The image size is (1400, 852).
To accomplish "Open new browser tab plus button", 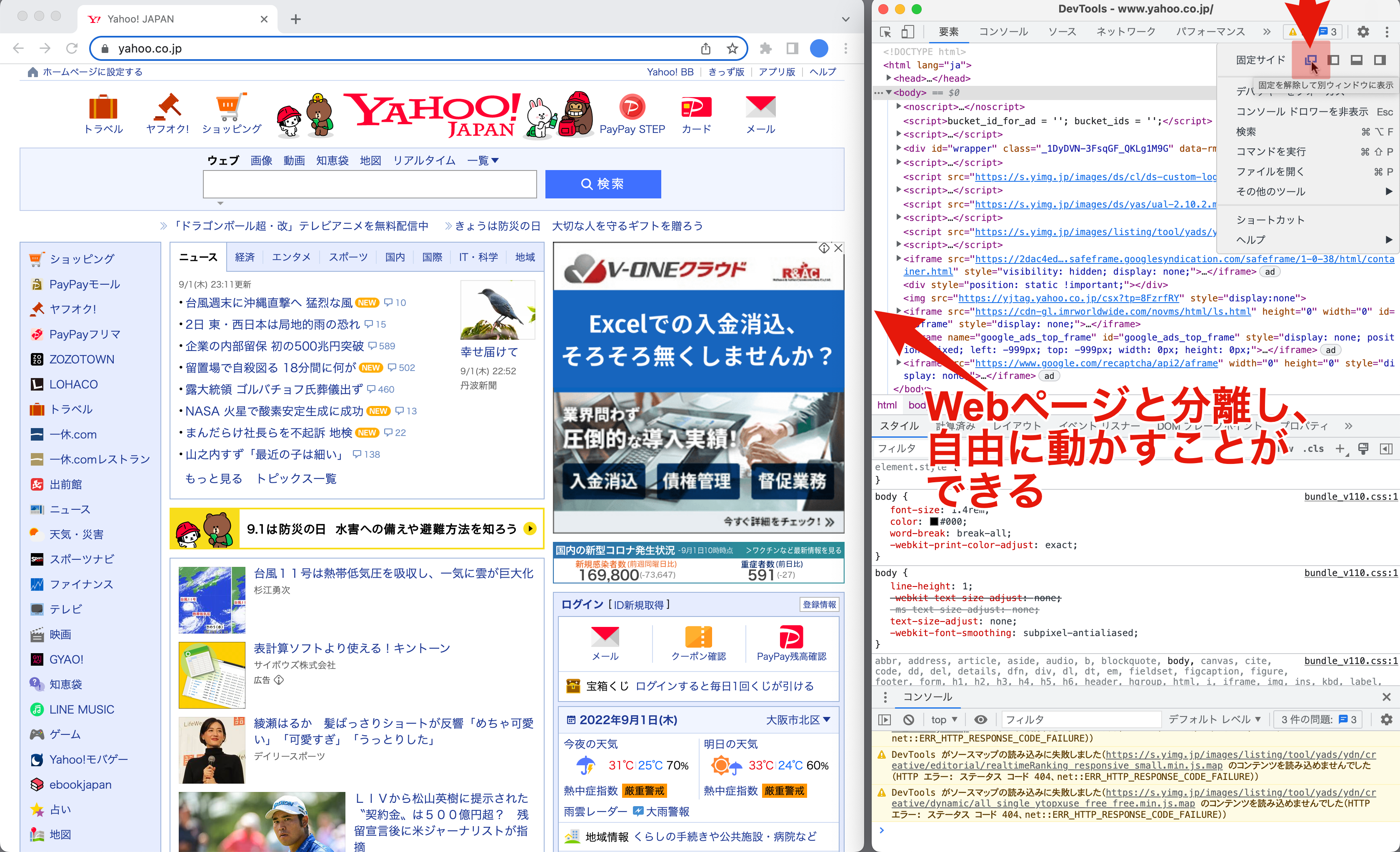I will point(295,19).
